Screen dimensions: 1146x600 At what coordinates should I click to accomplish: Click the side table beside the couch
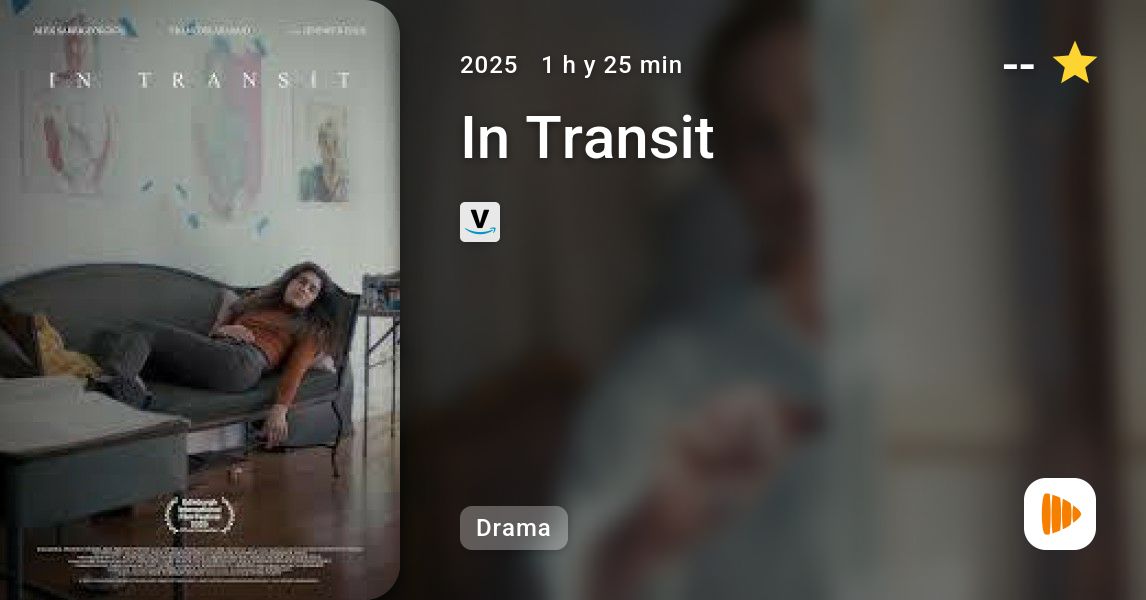(381, 358)
